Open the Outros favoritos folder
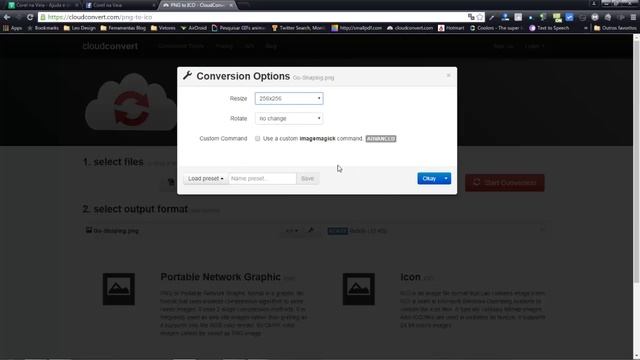 [615, 28]
